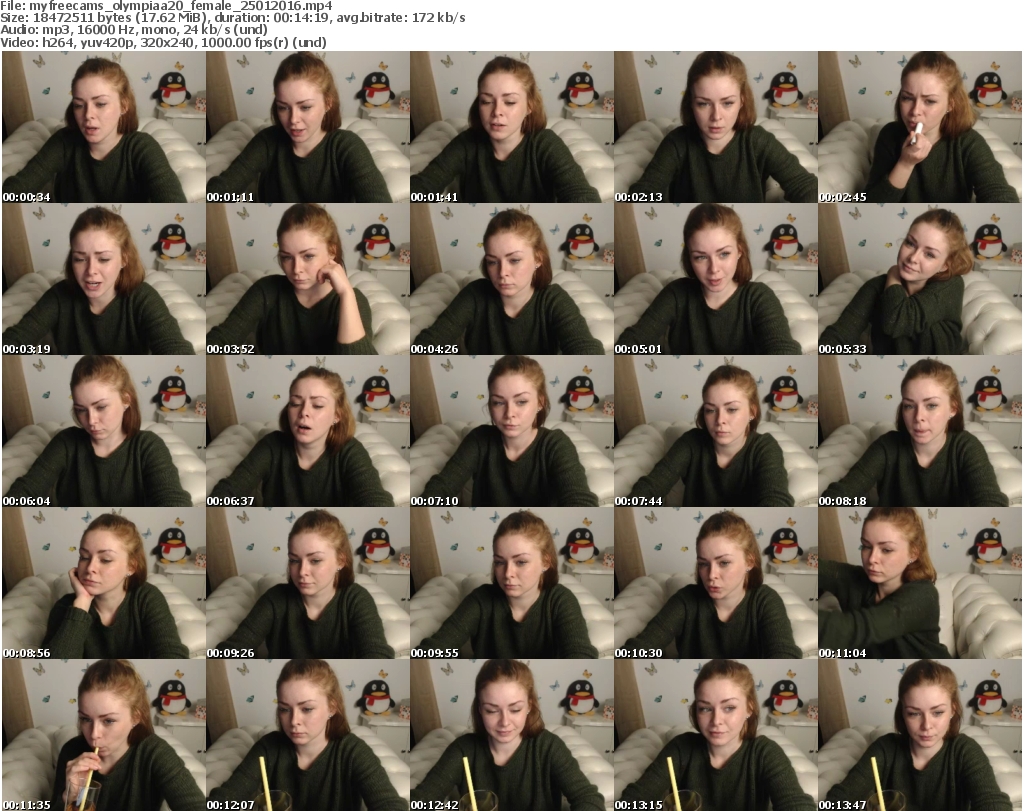Viewport: 1024px width, 811px height.
Task: Click the thumbnail frame at 00:12:07
Action: (x=308, y=735)
